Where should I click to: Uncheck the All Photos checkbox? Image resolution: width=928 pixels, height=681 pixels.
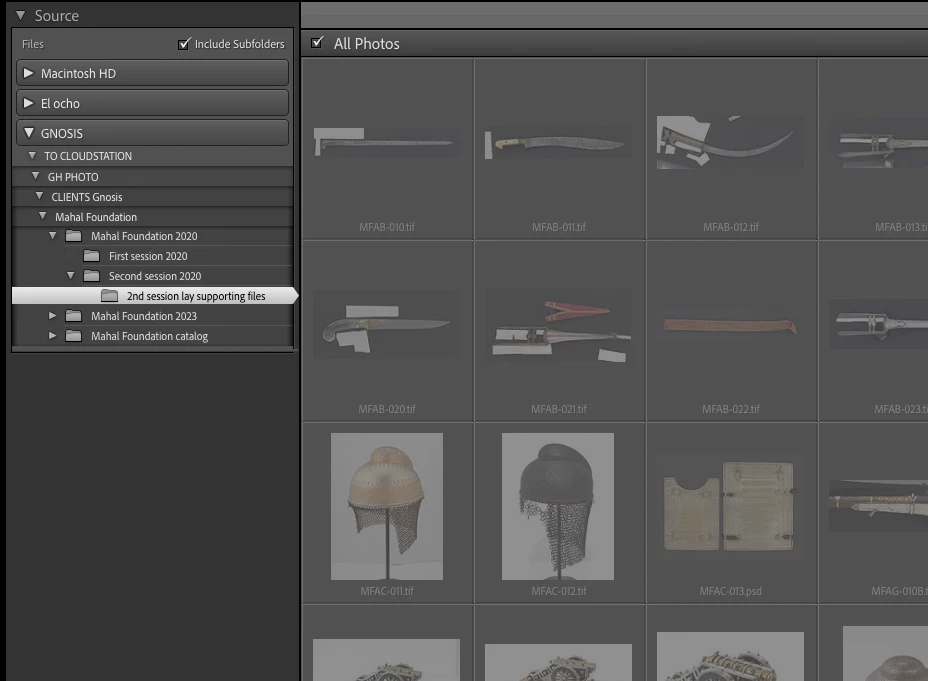(317, 43)
